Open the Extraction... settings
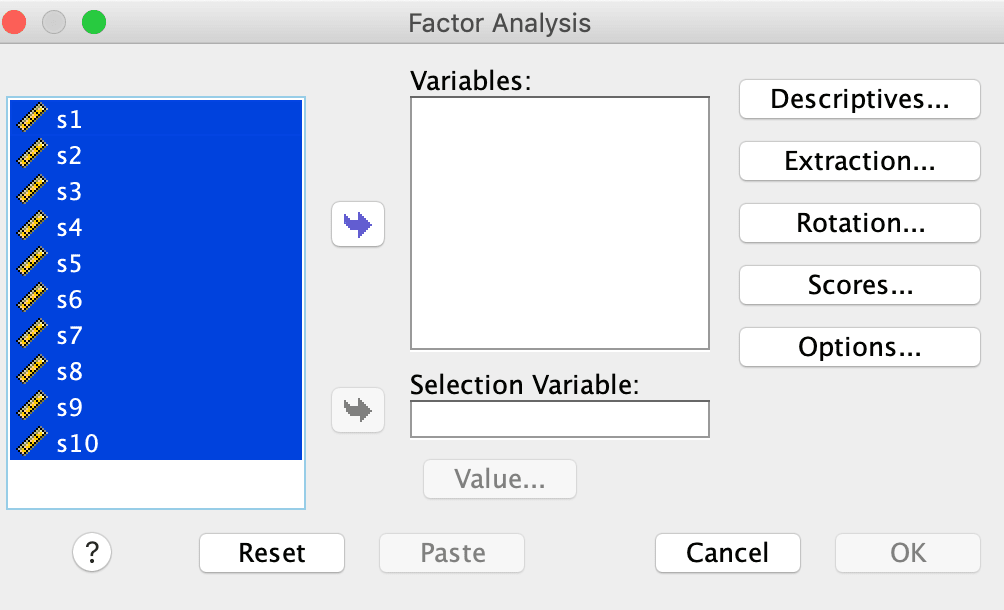 point(859,161)
